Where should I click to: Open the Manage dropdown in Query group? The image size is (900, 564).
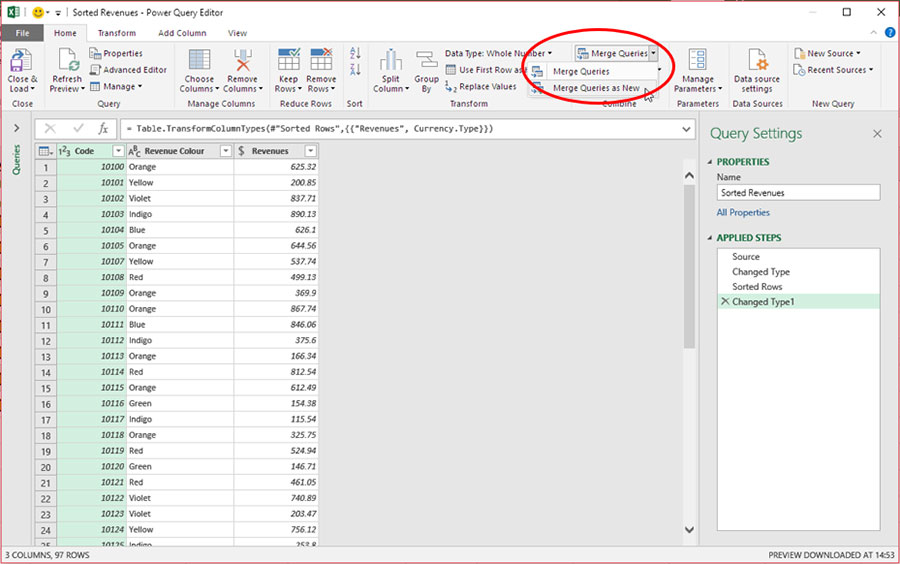point(116,87)
